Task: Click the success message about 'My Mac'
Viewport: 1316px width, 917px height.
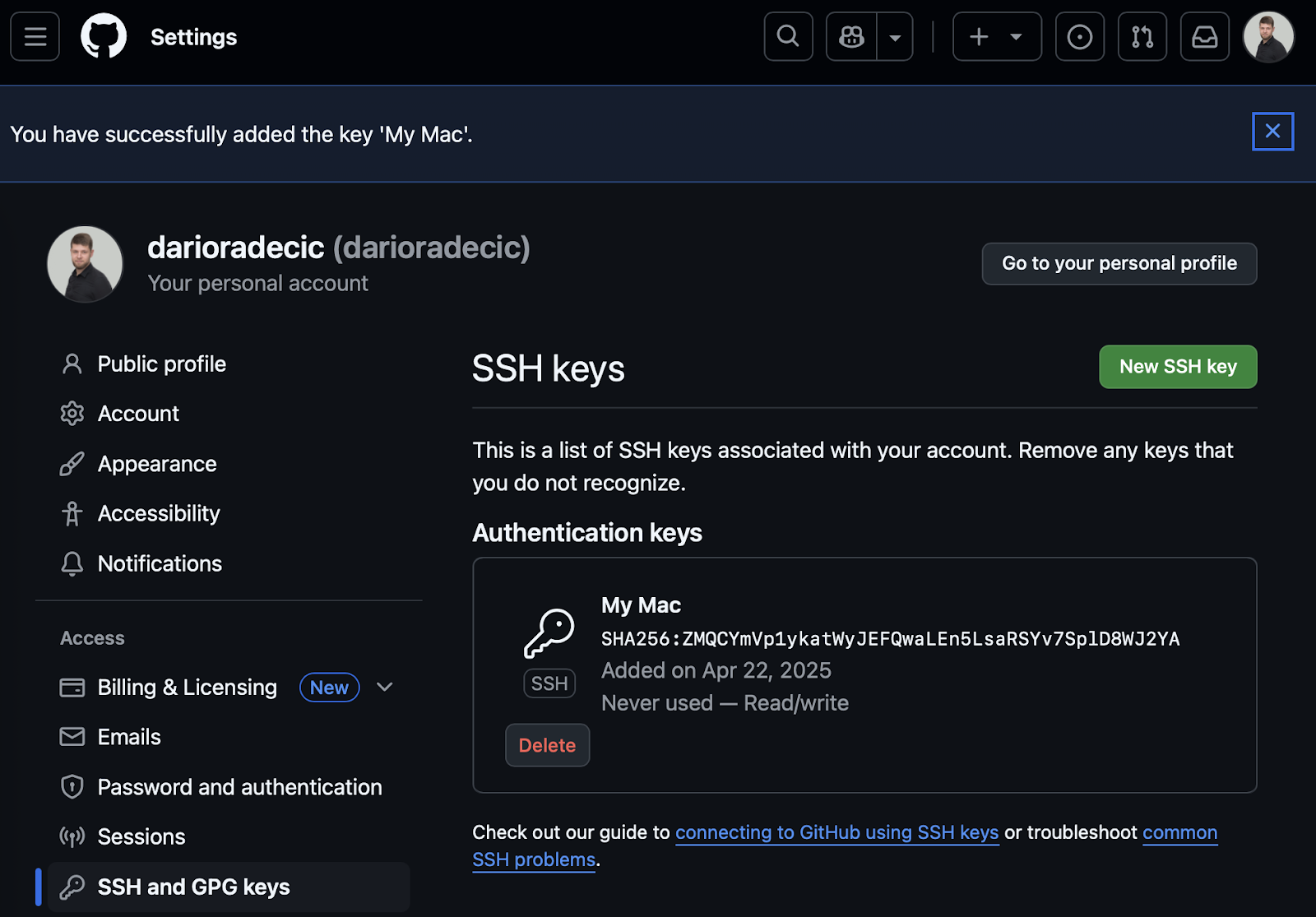Action: pos(241,134)
